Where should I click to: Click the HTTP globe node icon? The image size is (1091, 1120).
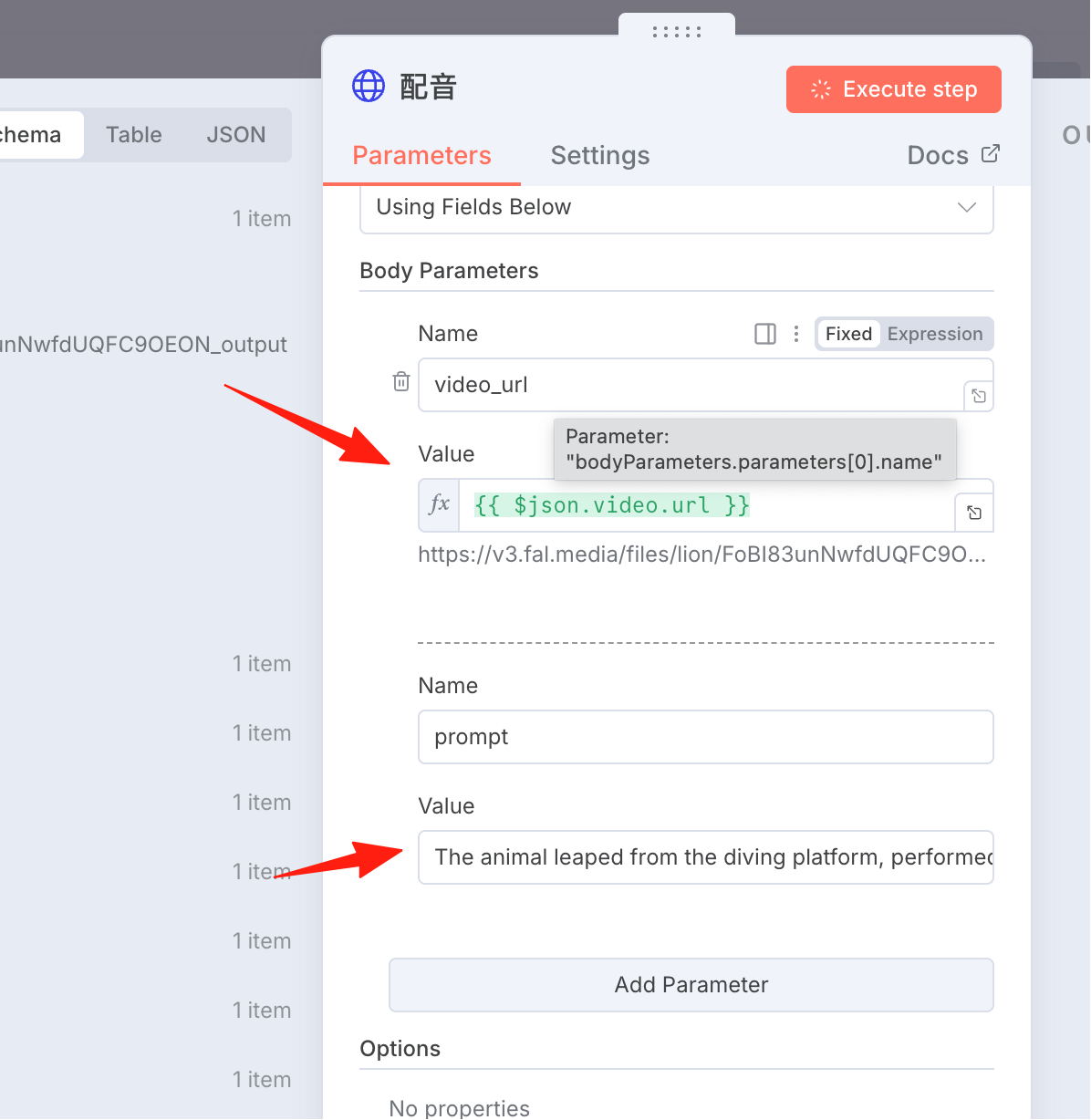[369, 87]
